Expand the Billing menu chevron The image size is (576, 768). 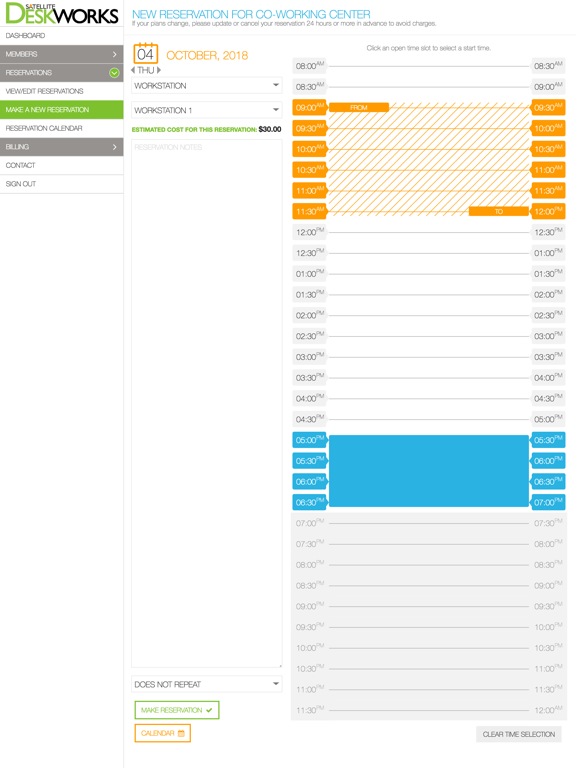point(115,147)
